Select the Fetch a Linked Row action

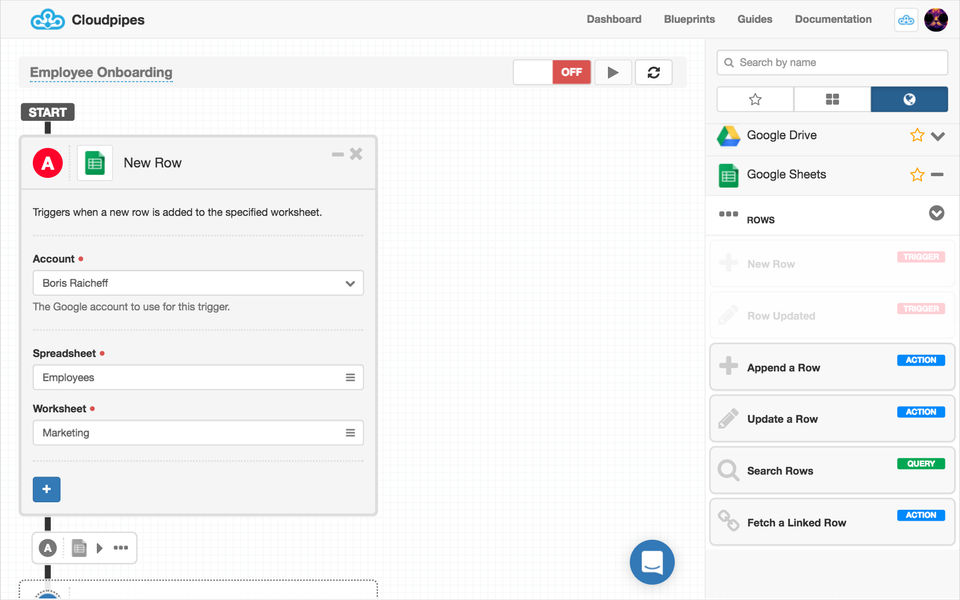tap(832, 522)
